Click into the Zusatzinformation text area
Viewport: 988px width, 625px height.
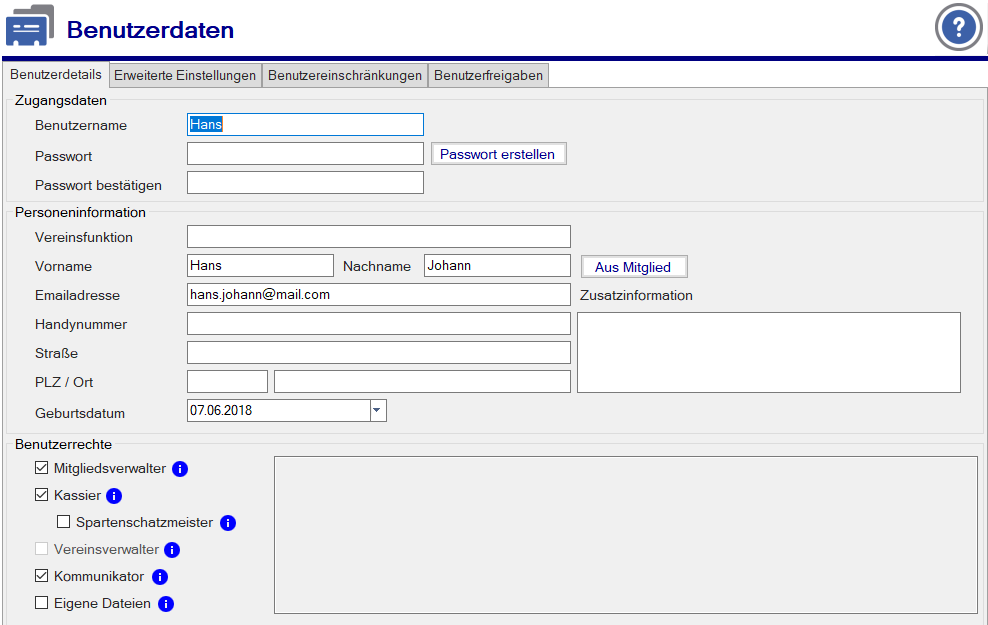(768, 352)
